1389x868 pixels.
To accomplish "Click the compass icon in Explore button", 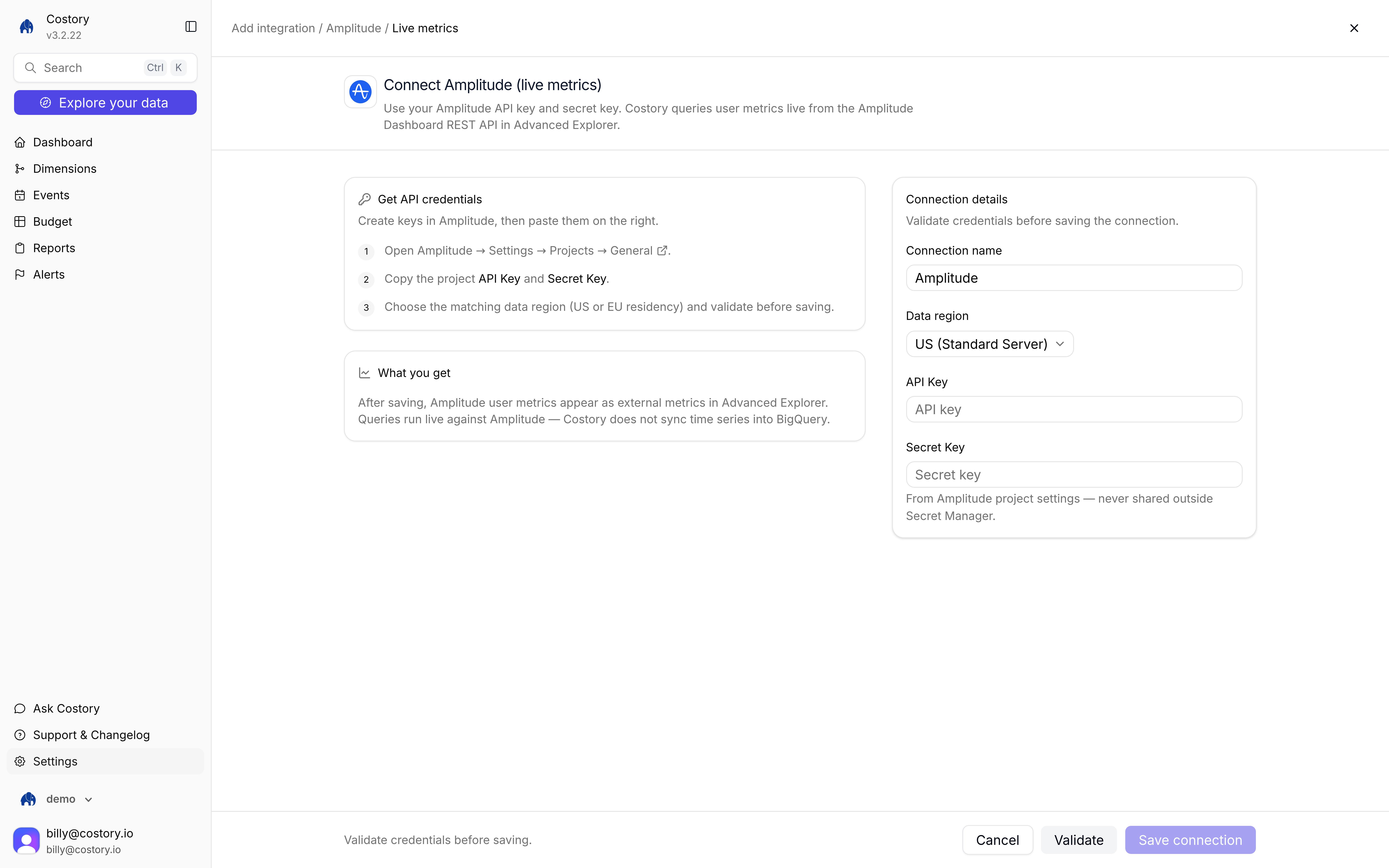I will pos(45,103).
